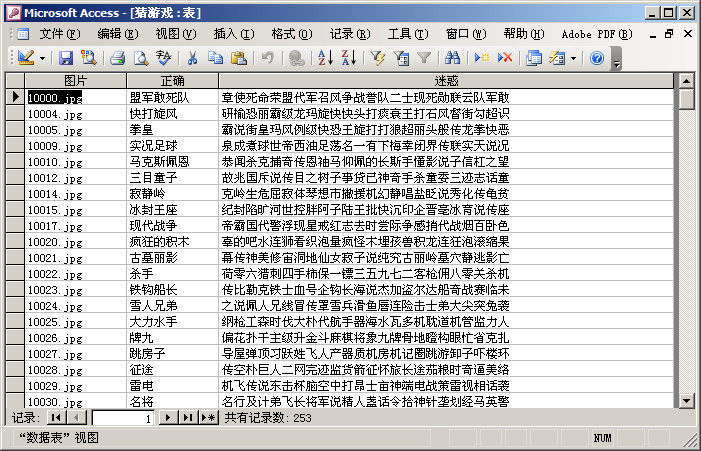Click the Filter By Form icon

pyautogui.click(x=401, y=58)
